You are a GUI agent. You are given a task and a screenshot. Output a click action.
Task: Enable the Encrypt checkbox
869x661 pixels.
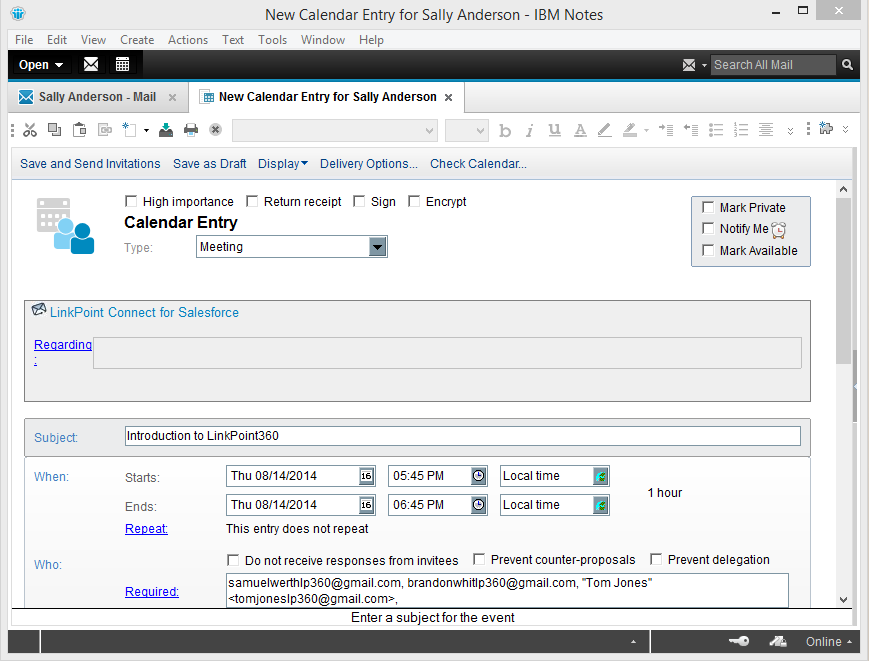(x=414, y=201)
